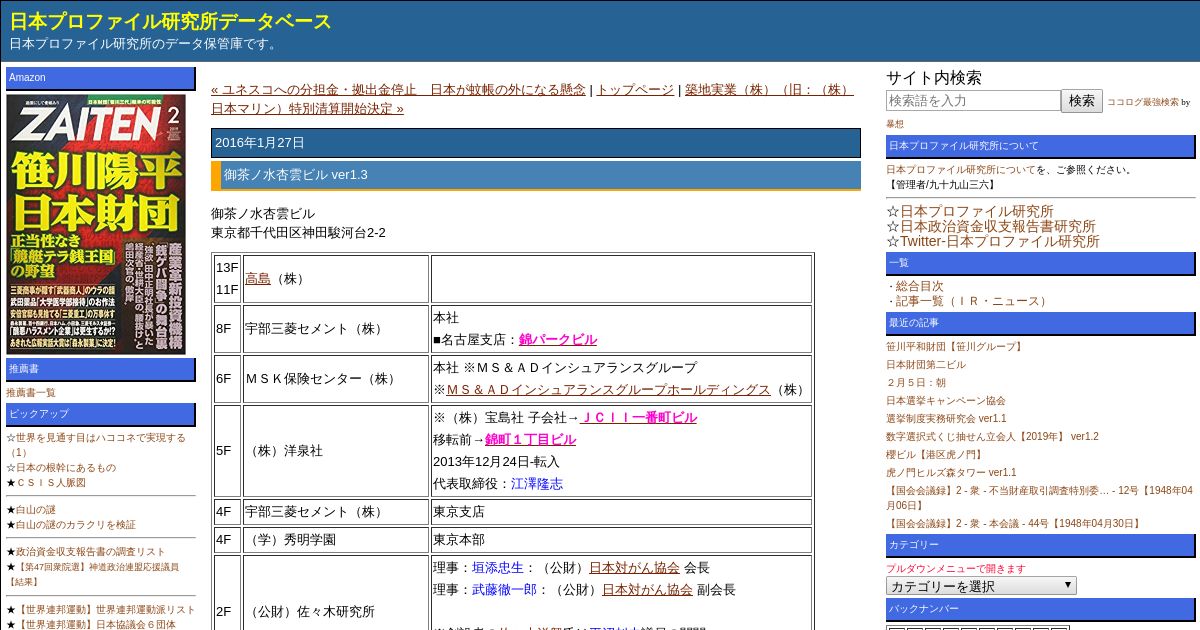Focus the site search input field
Image resolution: width=1200 pixels, height=630 pixels.
pyautogui.click(x=973, y=100)
